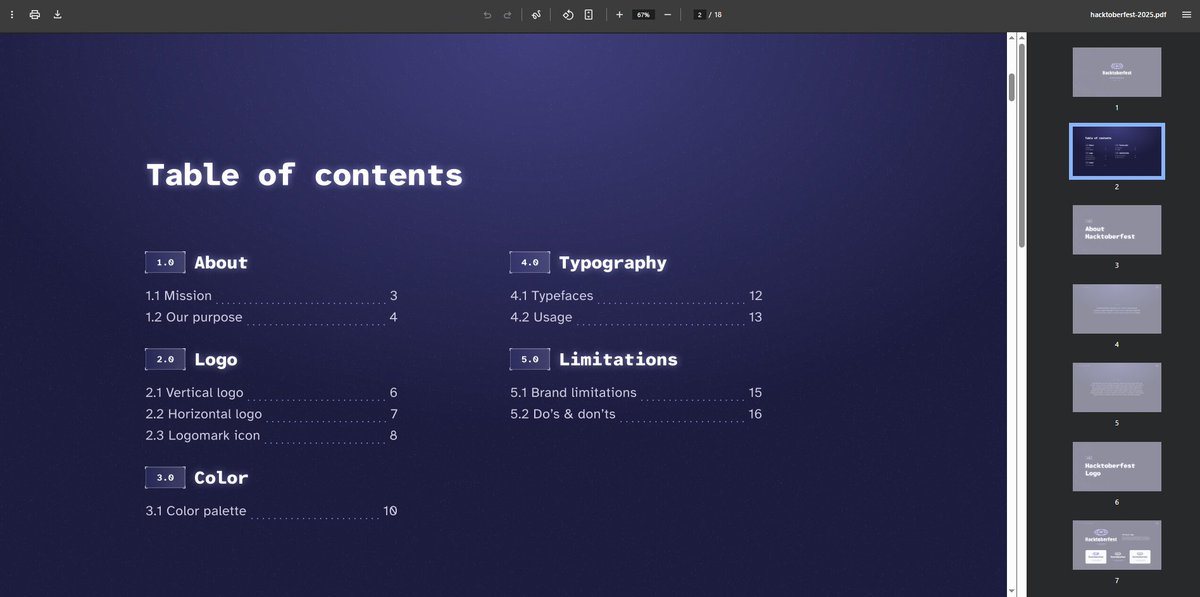1200x597 pixels.
Task: Click the "2.1 Vertical logo" entry
Action: click(x=194, y=393)
